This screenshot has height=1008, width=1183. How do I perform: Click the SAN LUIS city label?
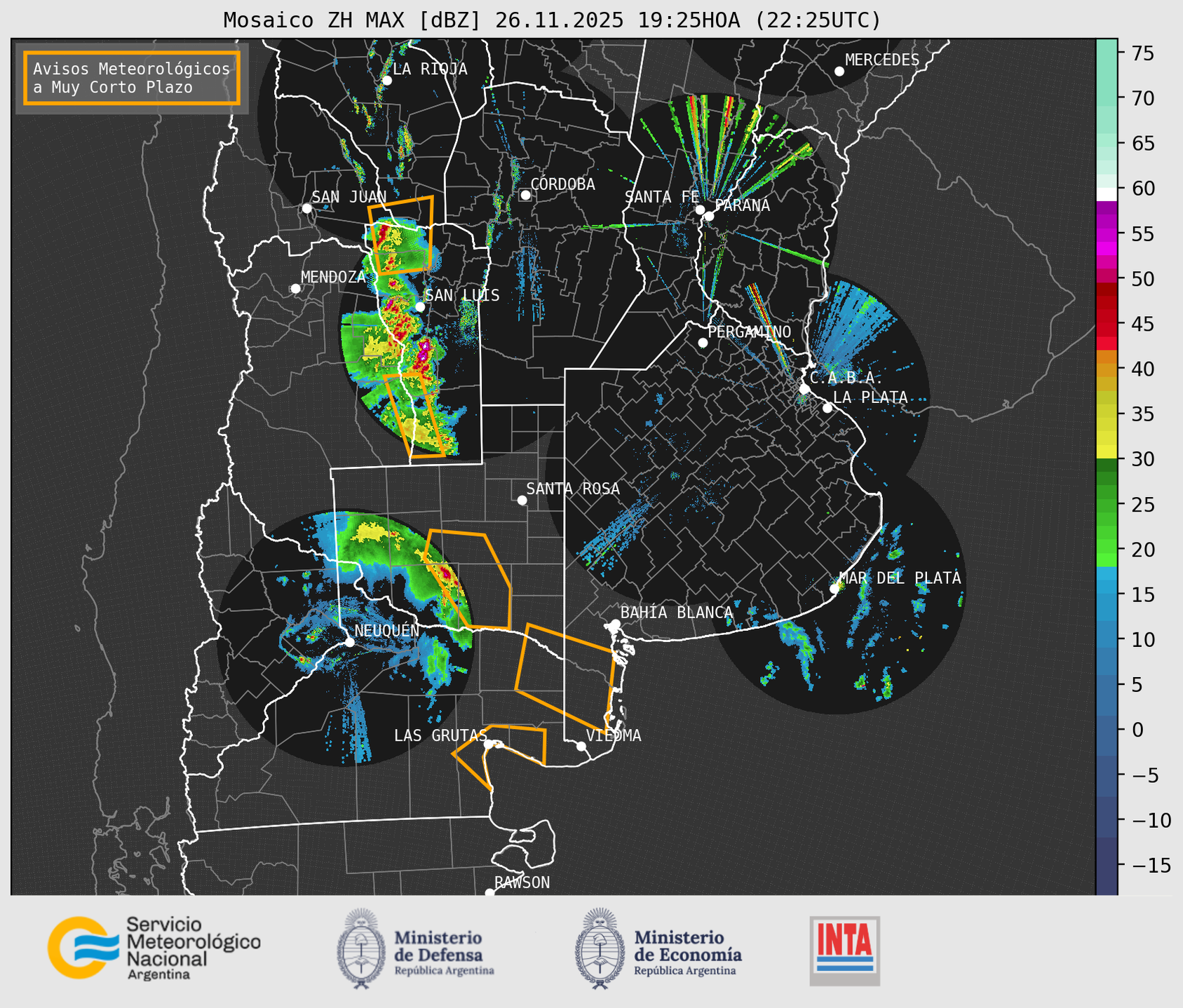point(462,295)
